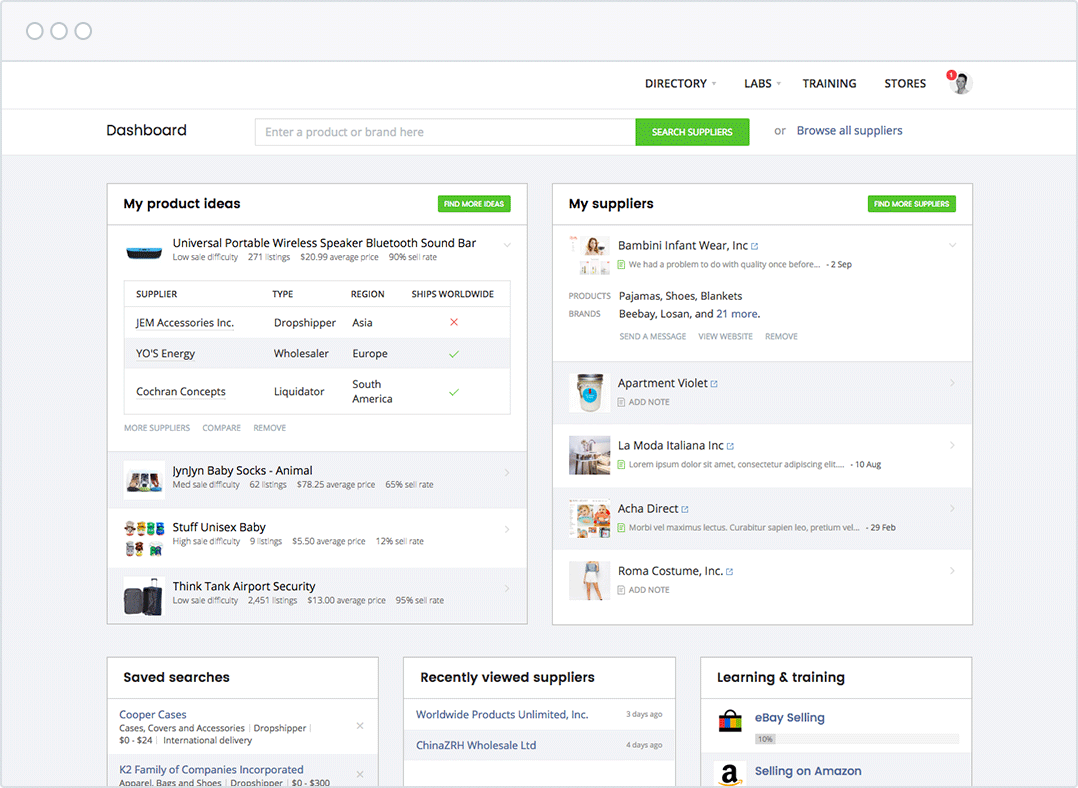Open the Directory dropdown menu

[680, 84]
